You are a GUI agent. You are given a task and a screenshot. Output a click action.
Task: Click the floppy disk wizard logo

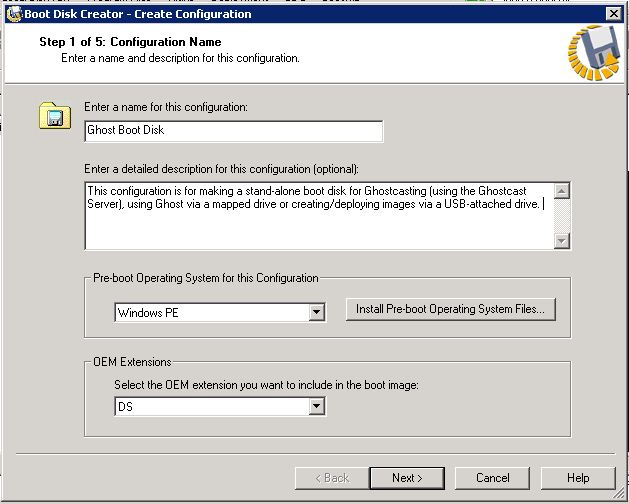[x=594, y=53]
